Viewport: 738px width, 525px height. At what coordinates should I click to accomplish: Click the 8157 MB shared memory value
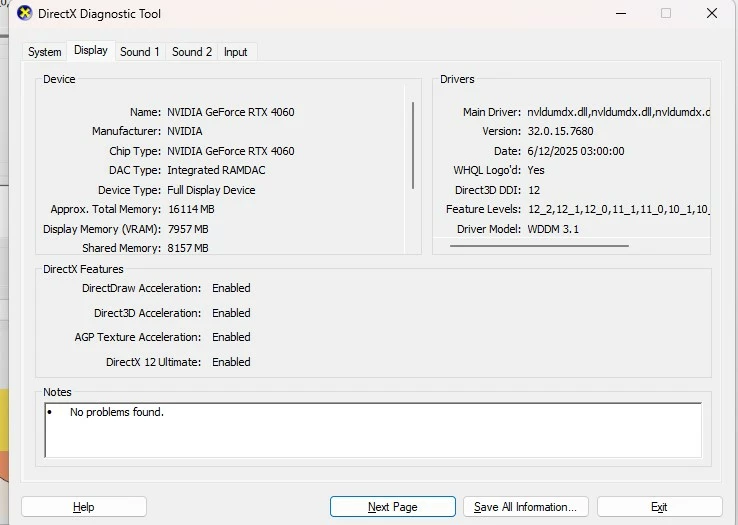tap(188, 248)
